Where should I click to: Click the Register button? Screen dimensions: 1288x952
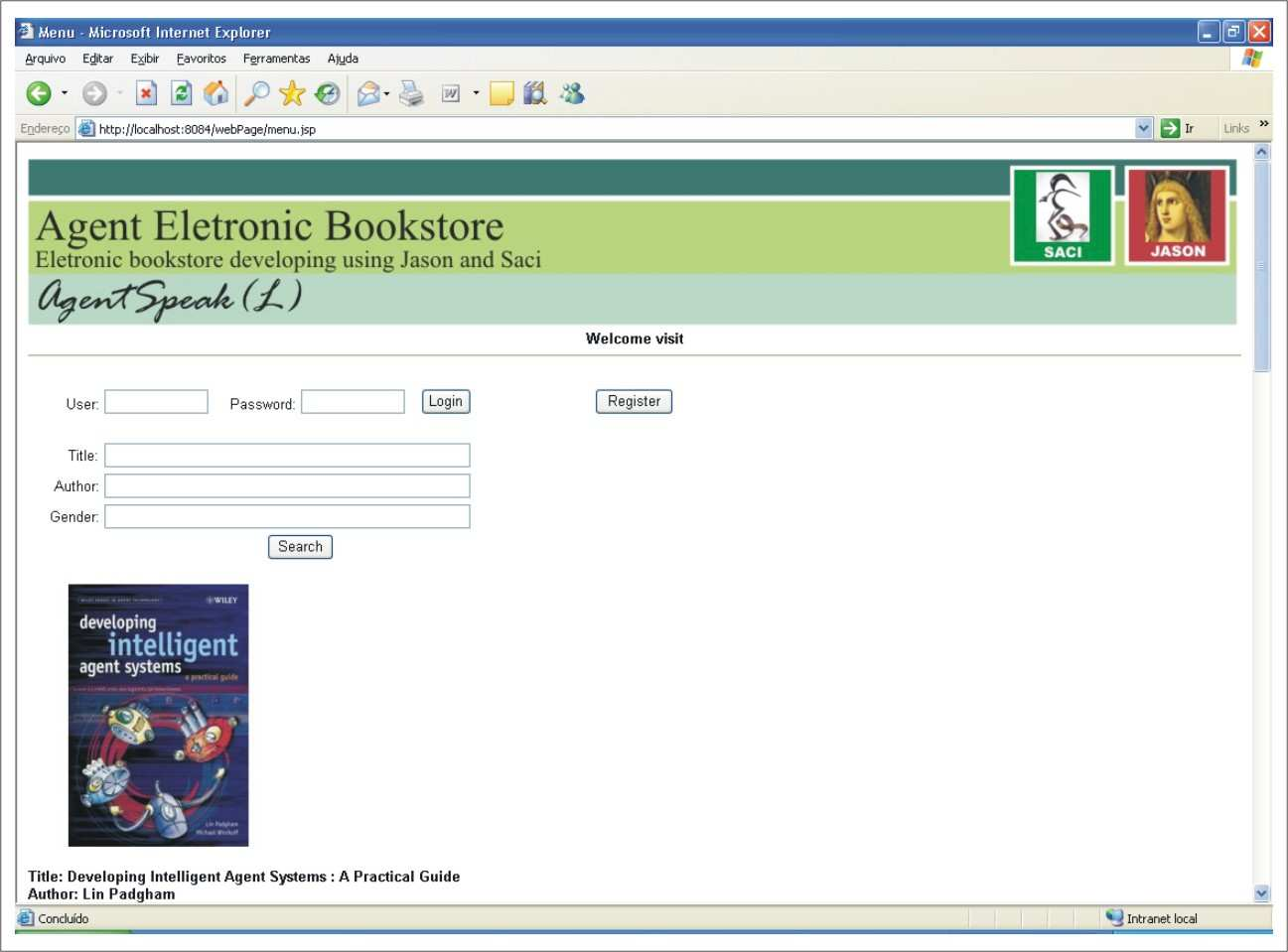coord(634,401)
